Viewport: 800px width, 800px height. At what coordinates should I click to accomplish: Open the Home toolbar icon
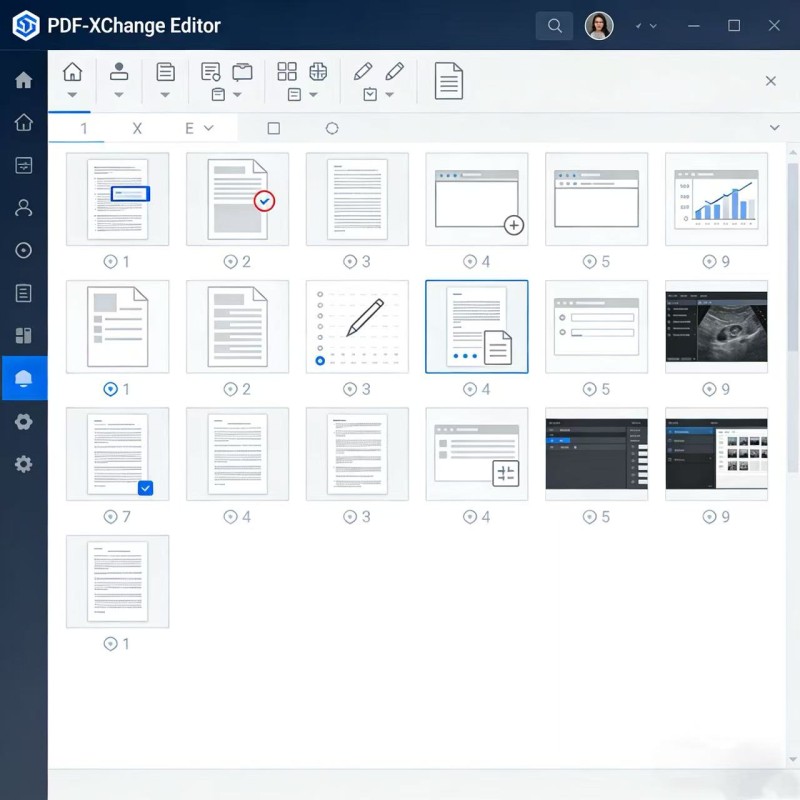tap(72, 71)
